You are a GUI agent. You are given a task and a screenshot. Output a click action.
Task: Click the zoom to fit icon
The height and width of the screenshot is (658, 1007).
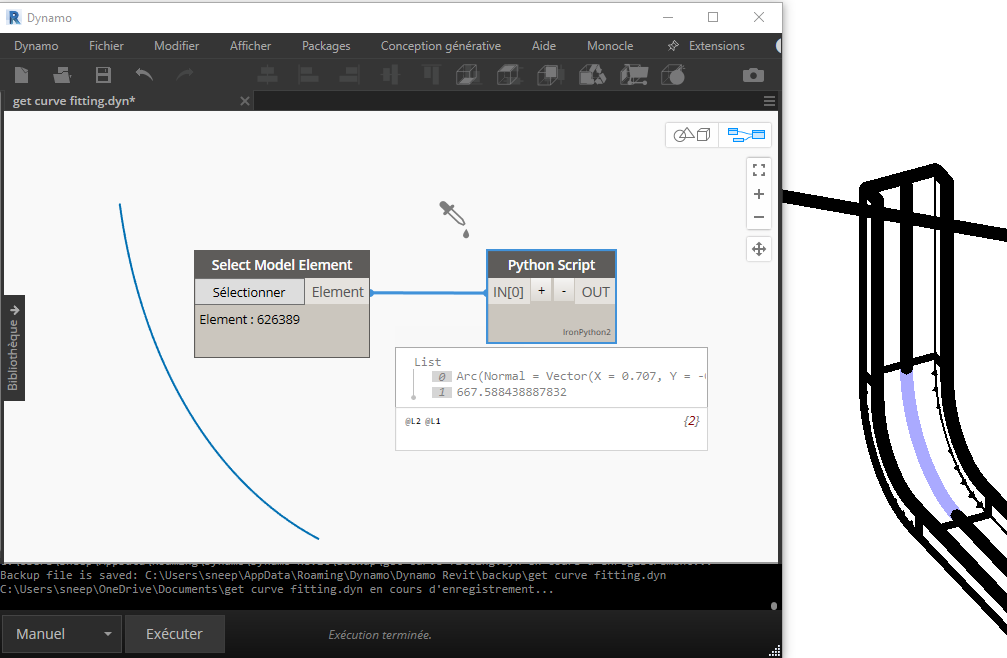pos(759,170)
